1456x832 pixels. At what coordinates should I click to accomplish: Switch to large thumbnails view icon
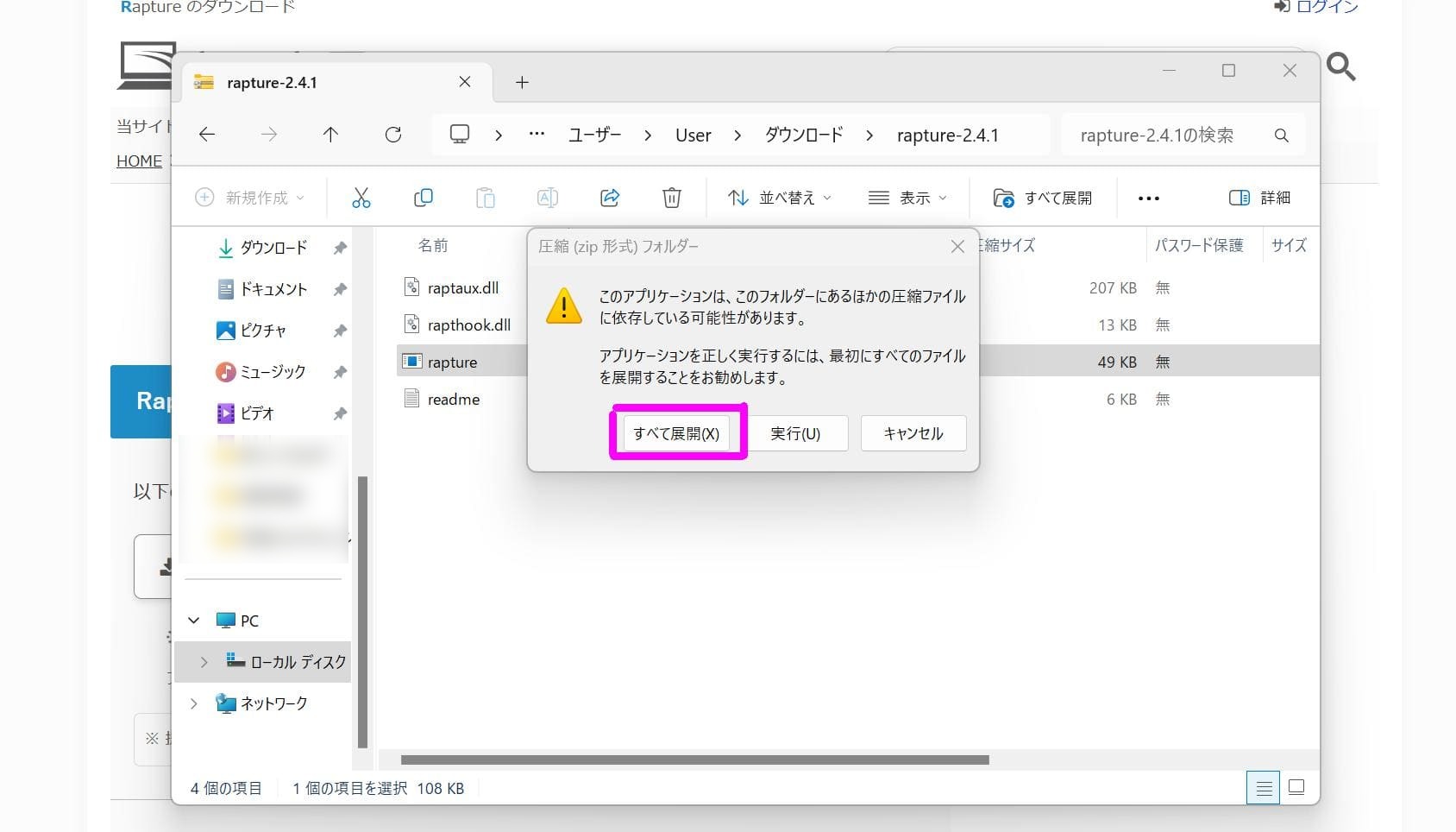click(x=1296, y=787)
